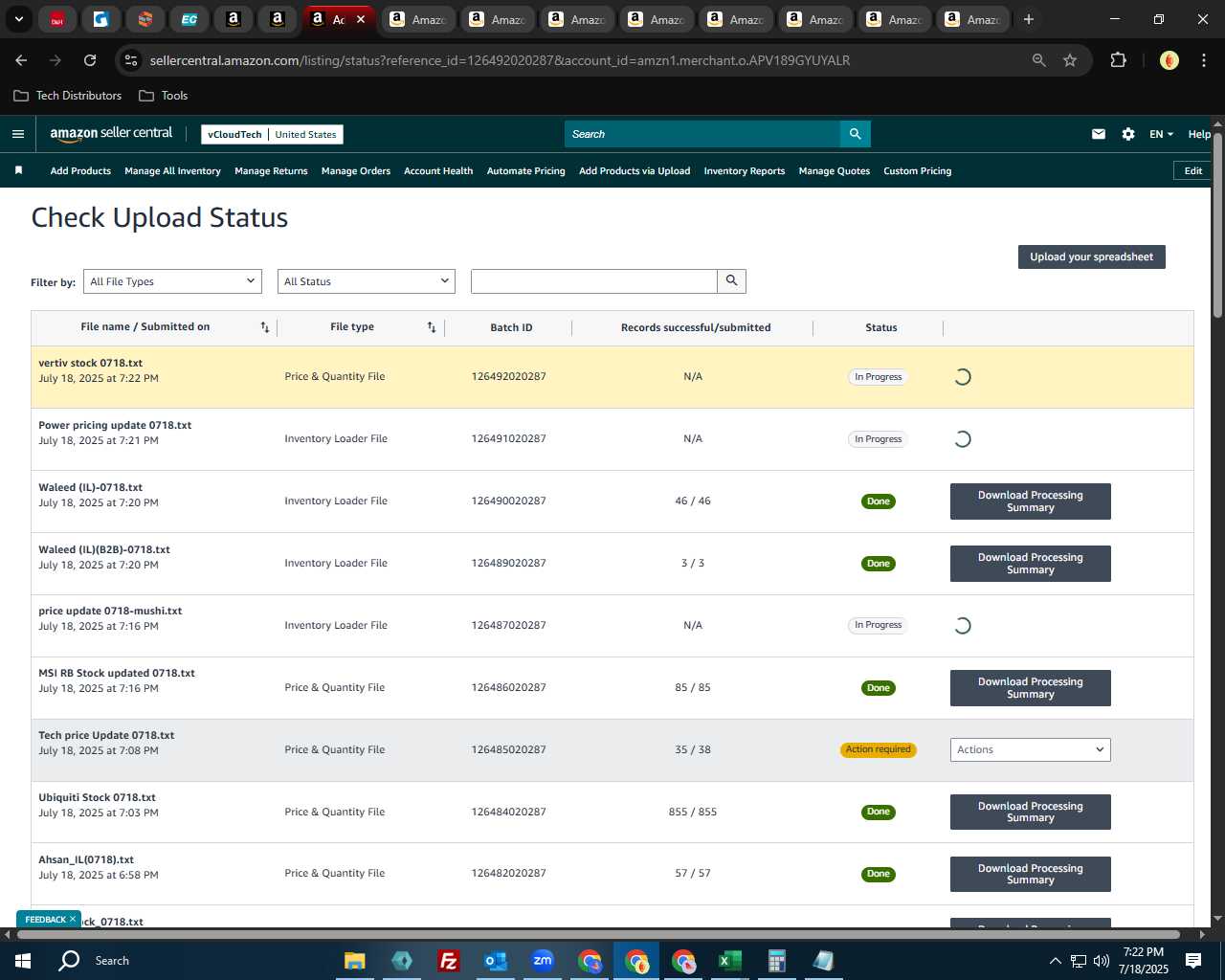
Task: Open Zoom from the taskbar
Action: [543, 961]
